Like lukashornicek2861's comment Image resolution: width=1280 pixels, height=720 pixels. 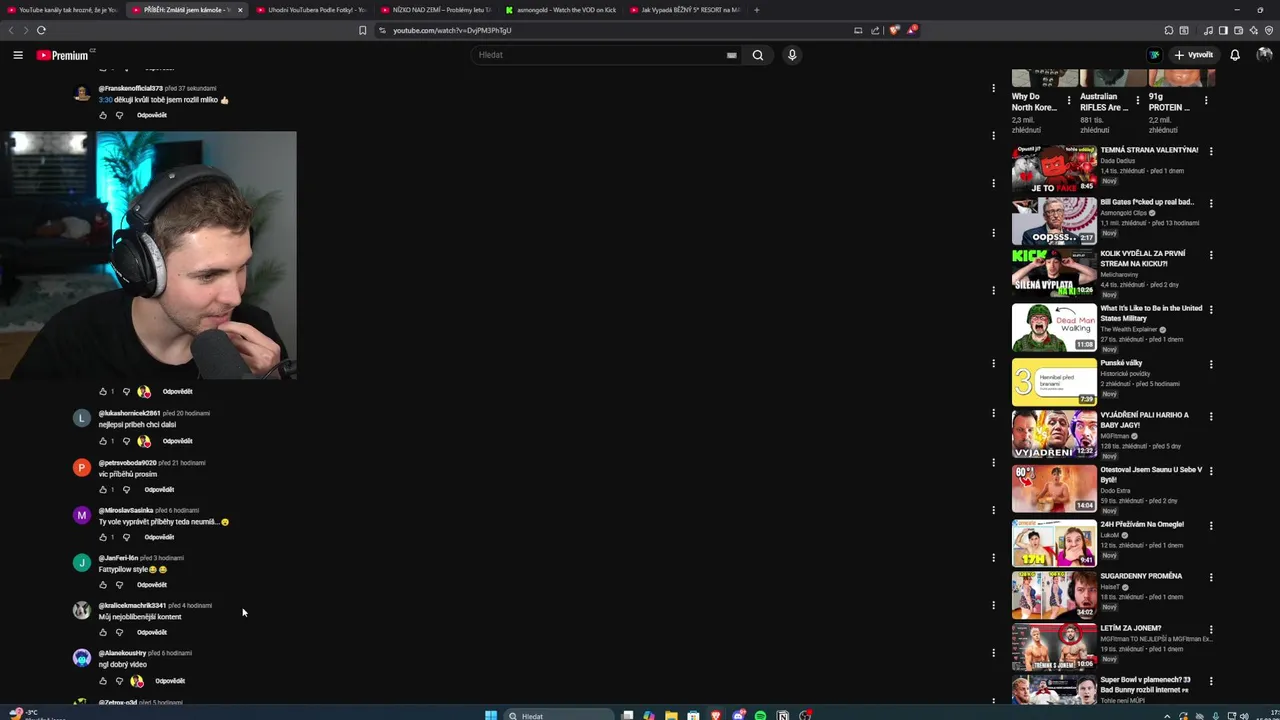tap(102, 441)
